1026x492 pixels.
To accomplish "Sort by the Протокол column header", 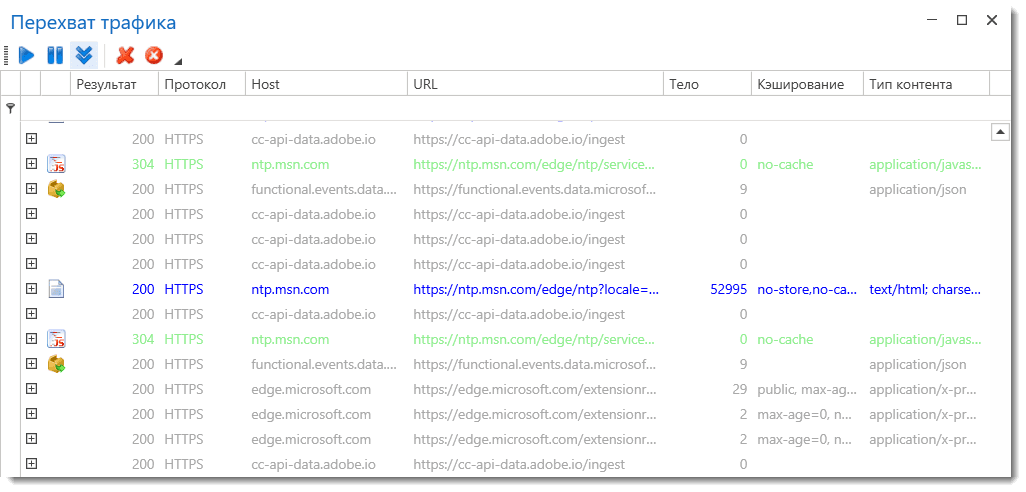I will point(196,84).
